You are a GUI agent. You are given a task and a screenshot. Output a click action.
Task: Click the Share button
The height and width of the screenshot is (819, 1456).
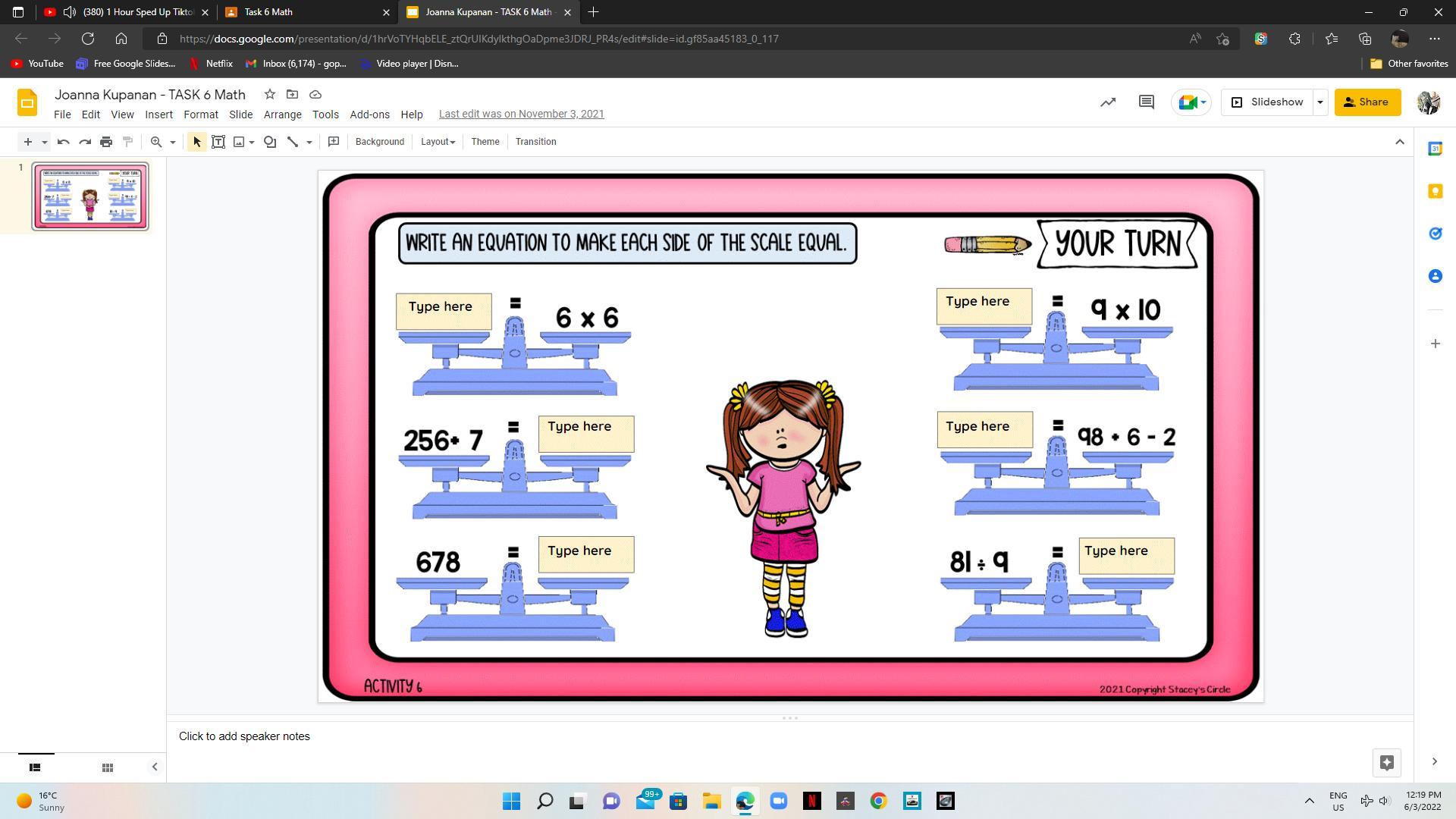tap(1367, 102)
